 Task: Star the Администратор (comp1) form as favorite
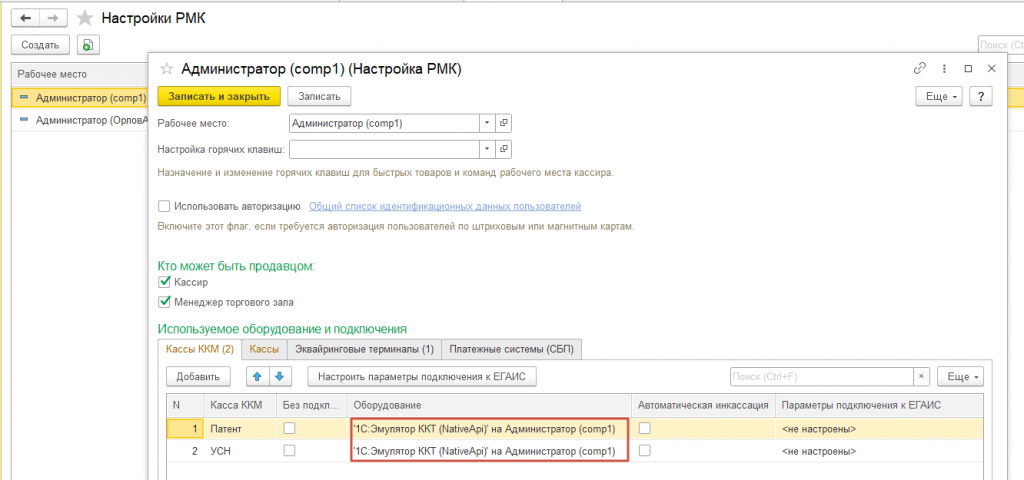[x=167, y=69]
